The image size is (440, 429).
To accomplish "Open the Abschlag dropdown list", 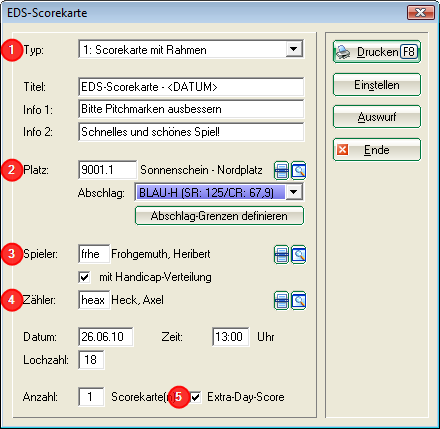I will point(294,192).
